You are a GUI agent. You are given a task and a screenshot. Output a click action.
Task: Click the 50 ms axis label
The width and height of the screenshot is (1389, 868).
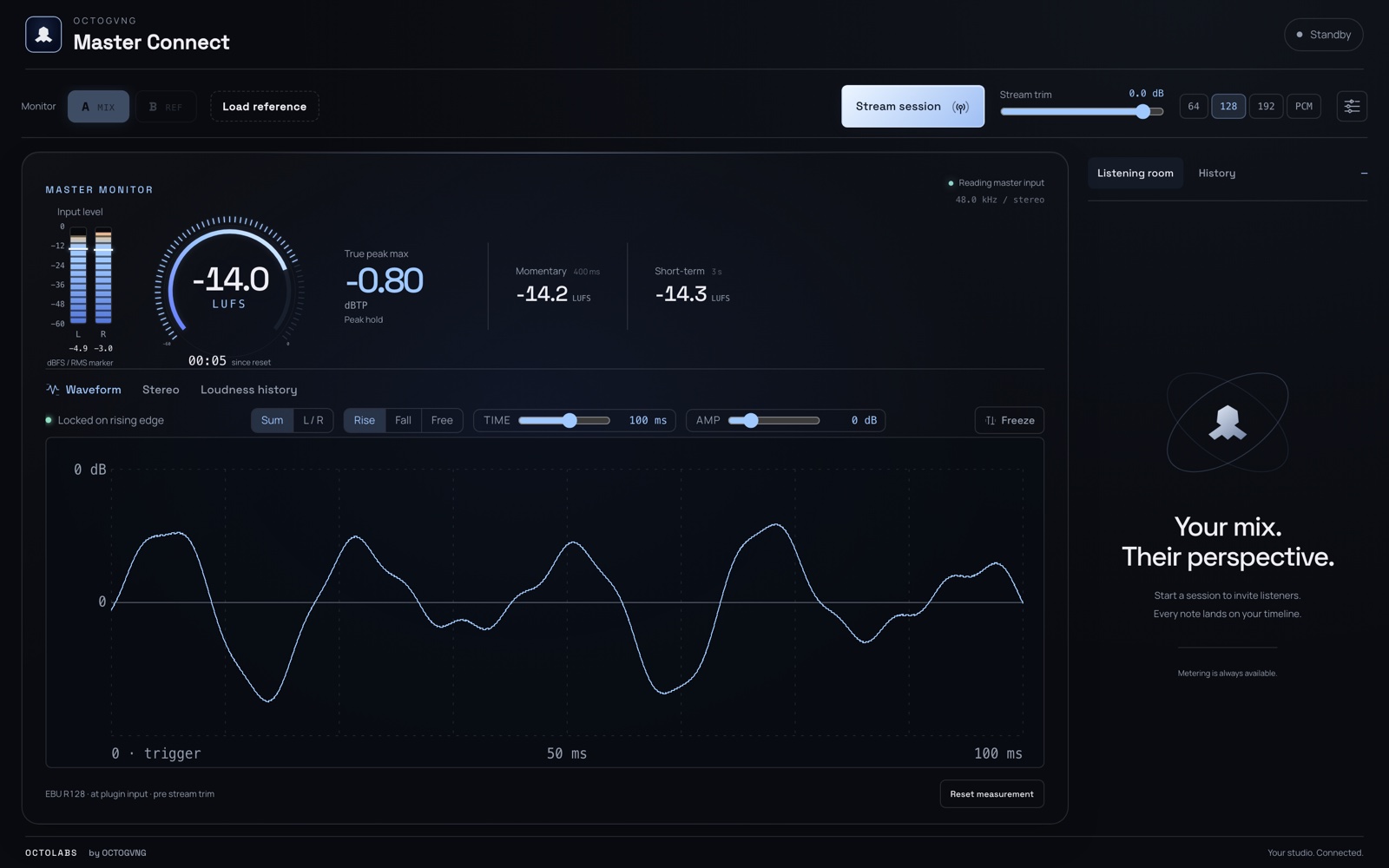566,753
